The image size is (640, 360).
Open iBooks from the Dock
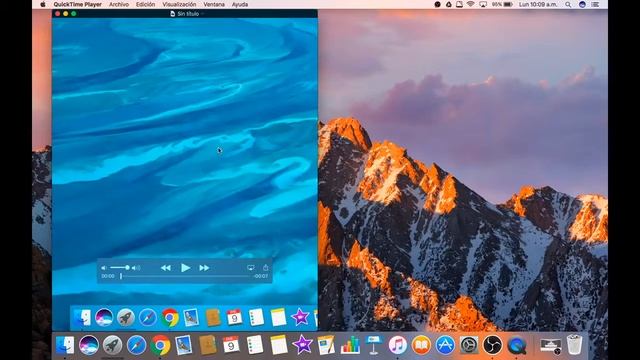(x=421, y=345)
